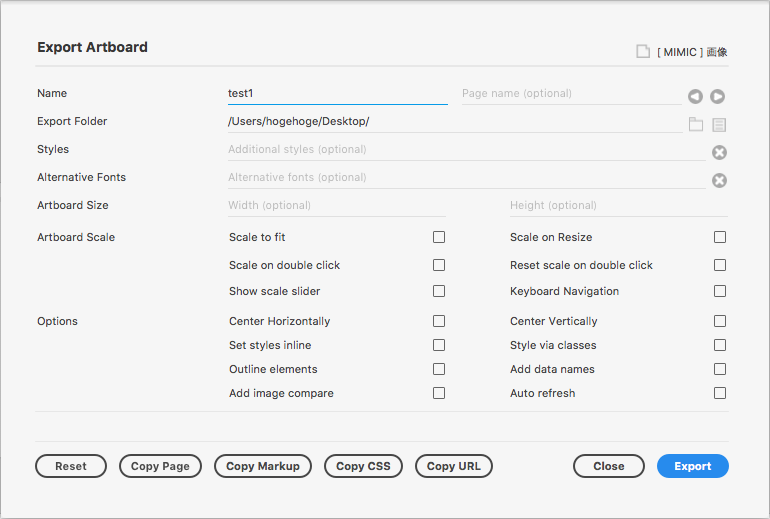Go to previous artboard arrow icon
The height and width of the screenshot is (519, 770).
[695, 96]
